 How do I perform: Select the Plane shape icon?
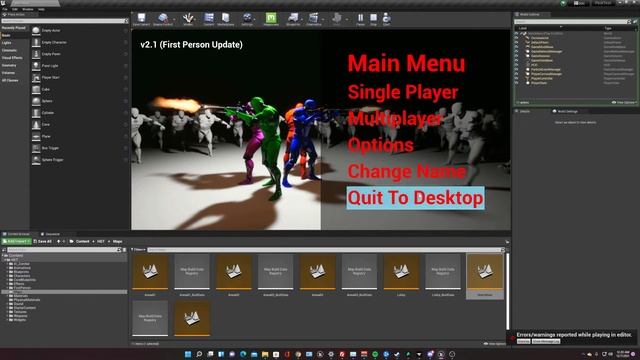tap(36, 136)
